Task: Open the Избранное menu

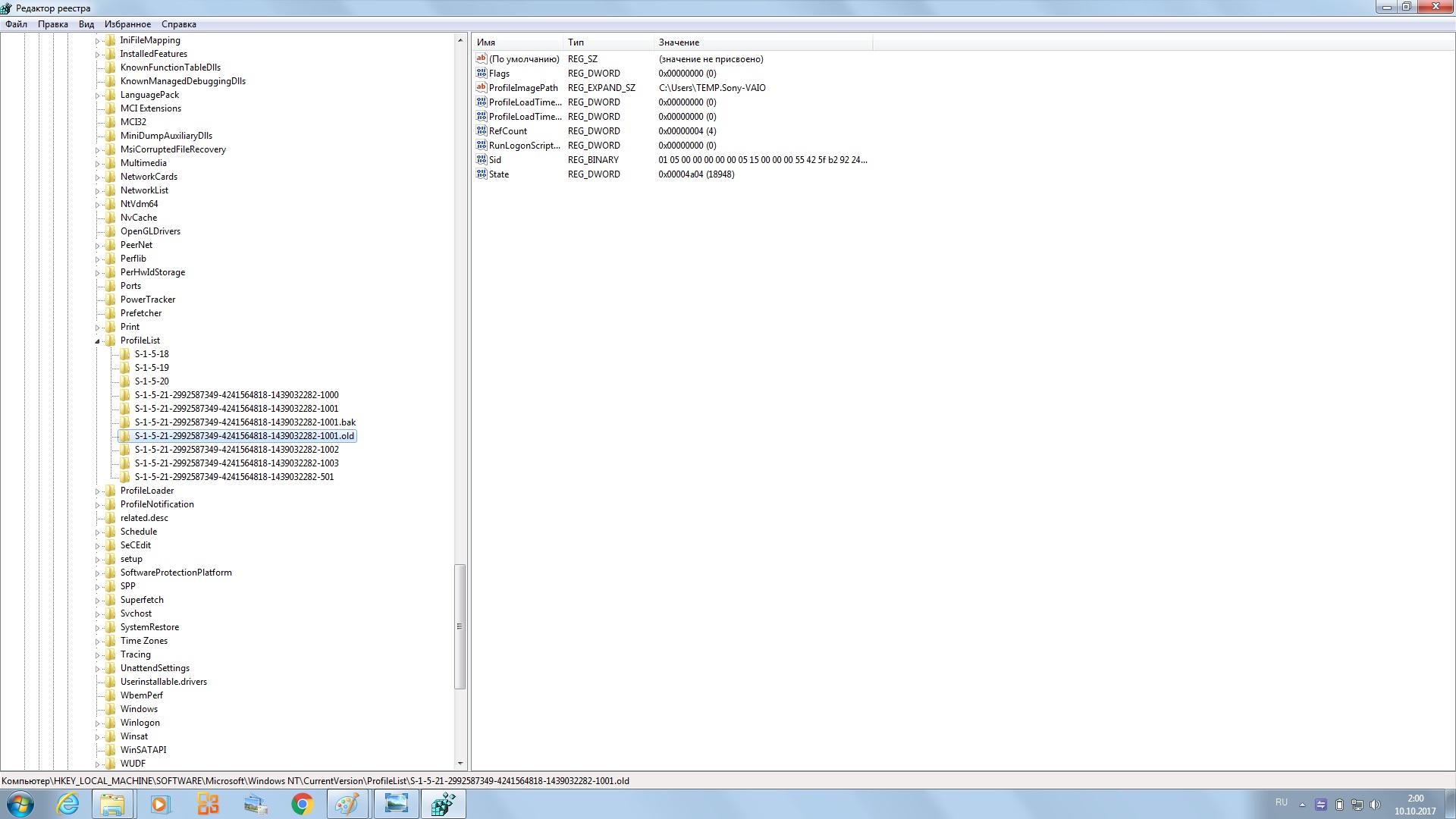Action: click(127, 24)
